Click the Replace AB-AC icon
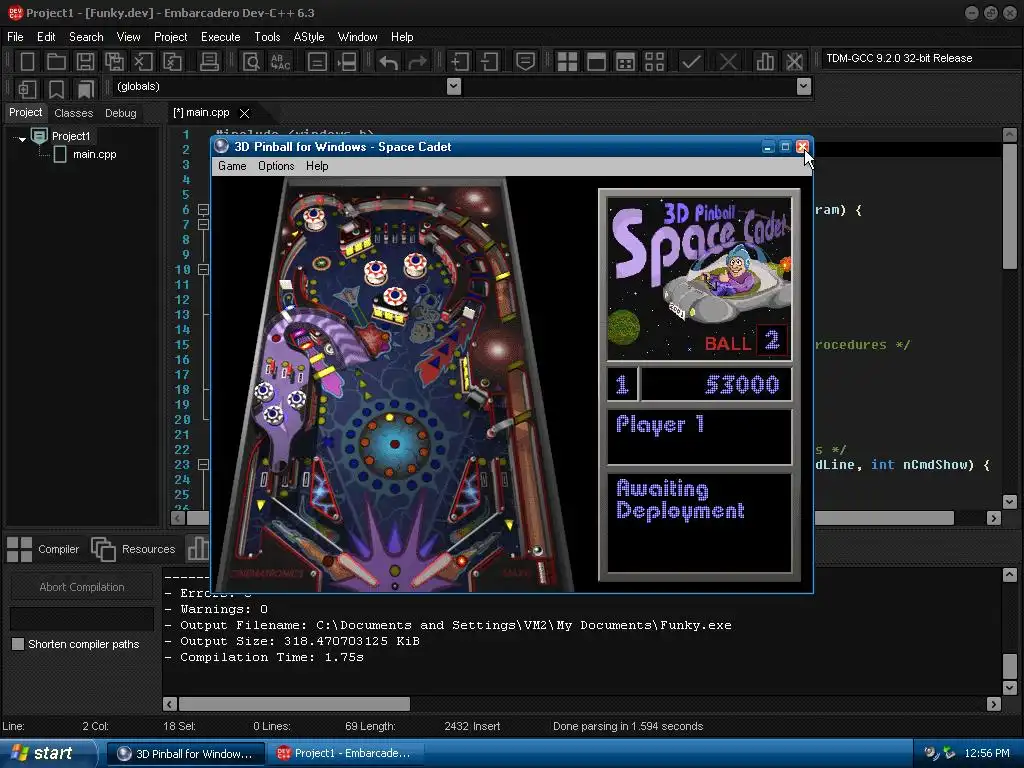 (280, 61)
